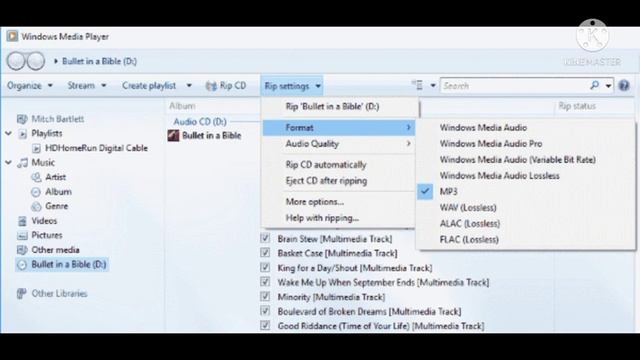The height and width of the screenshot is (360, 640).
Task: Select the Other Libraries tree item
Action: point(52,293)
